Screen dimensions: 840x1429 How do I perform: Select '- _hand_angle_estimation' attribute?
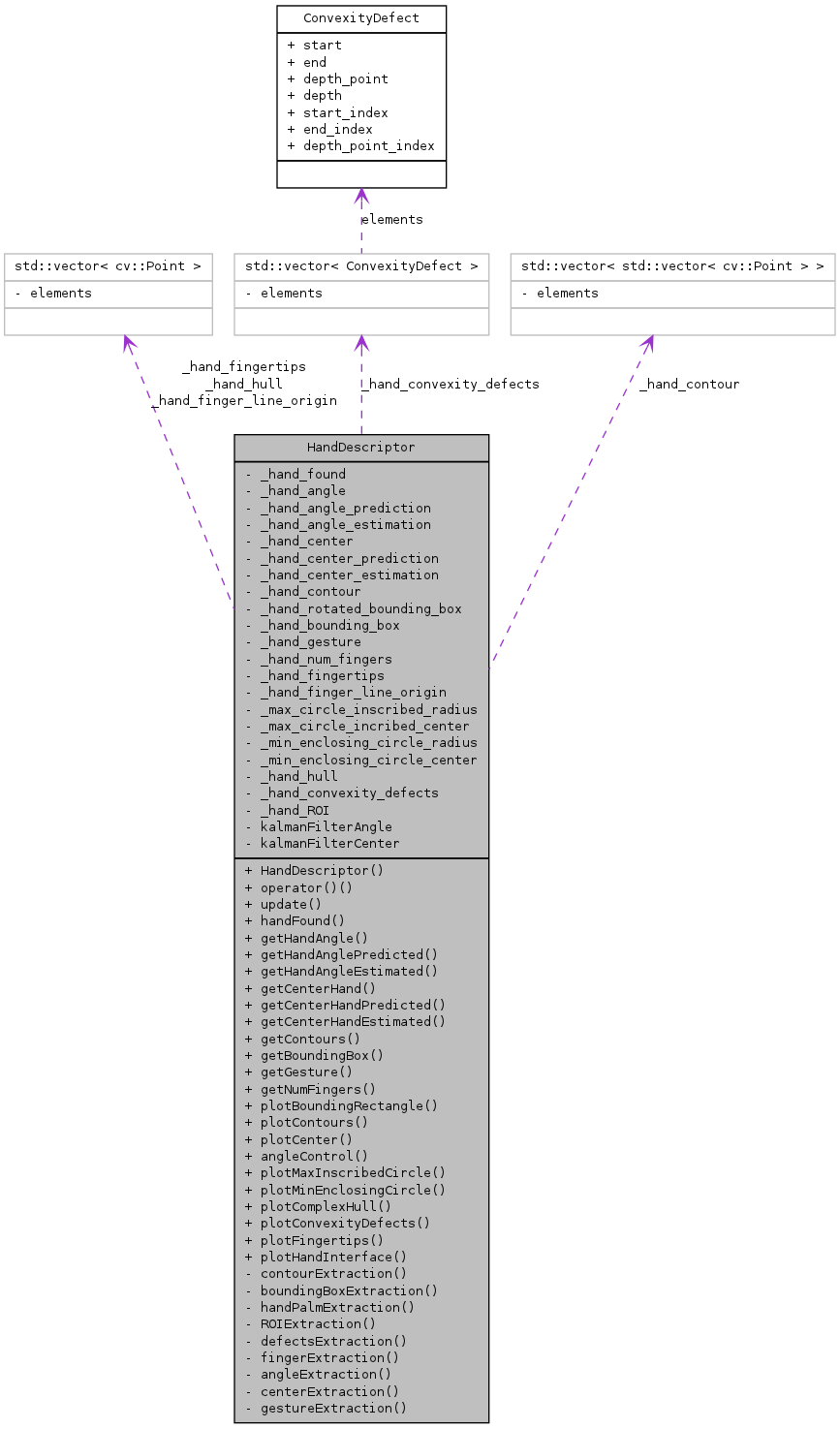[338, 524]
